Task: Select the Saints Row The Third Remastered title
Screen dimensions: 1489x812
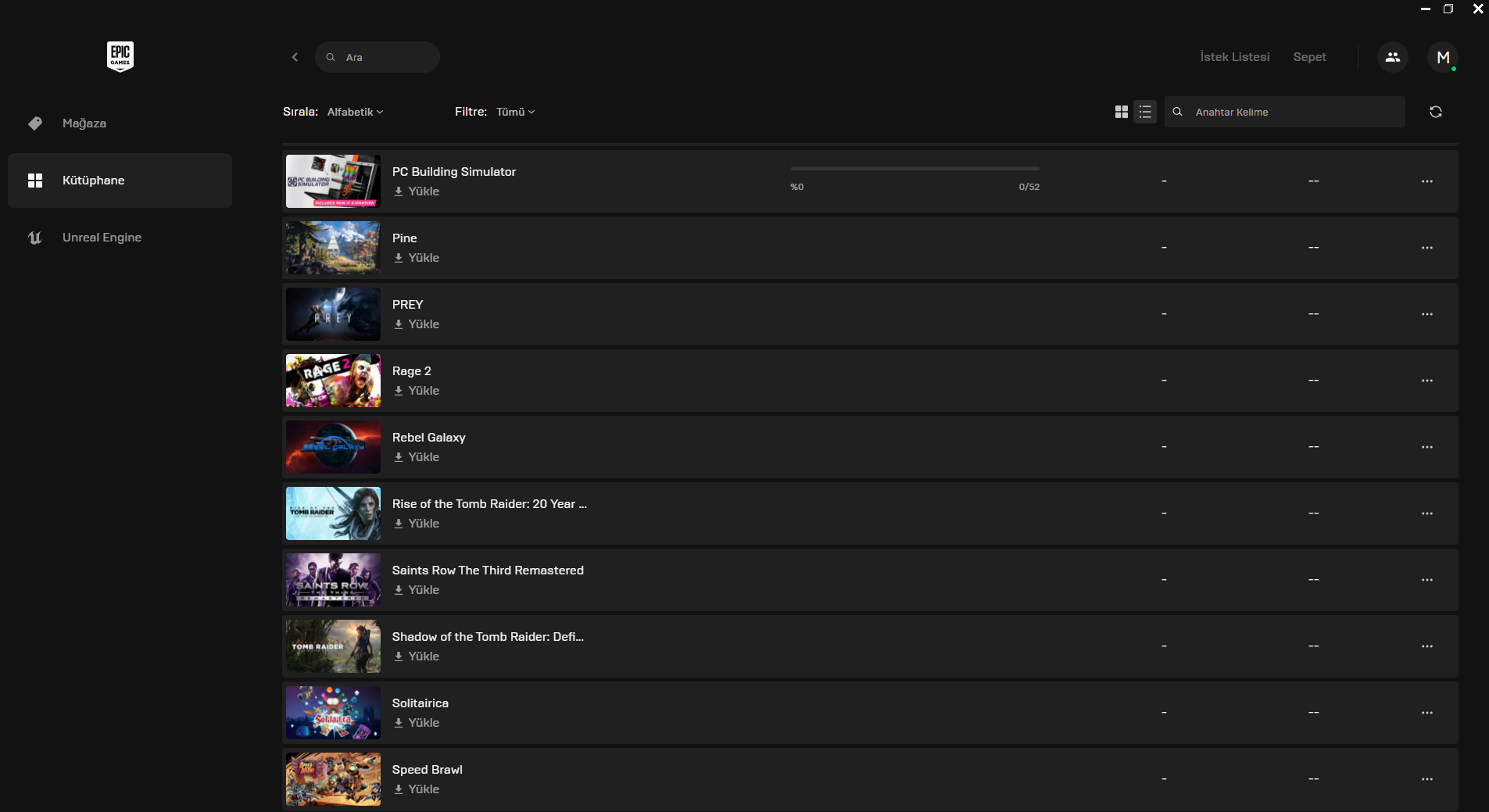Action: 488,571
